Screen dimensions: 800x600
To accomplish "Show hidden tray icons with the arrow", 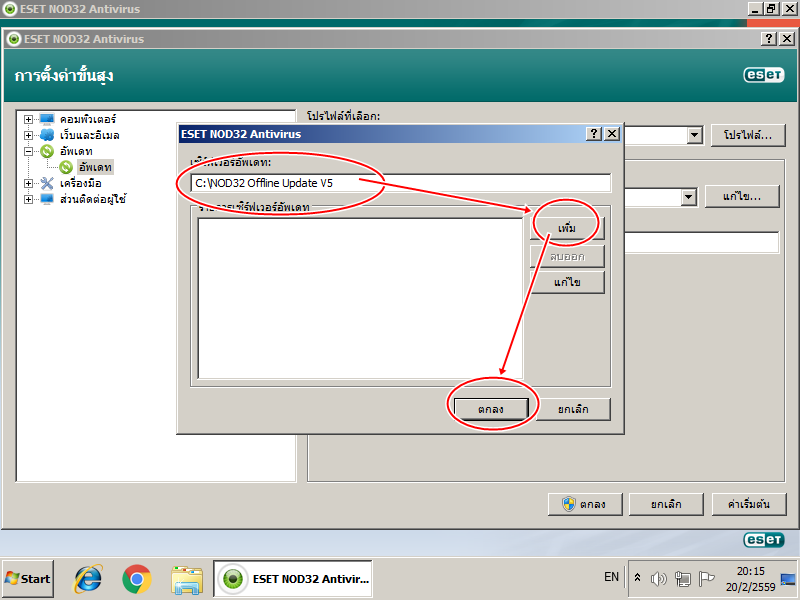I will pyautogui.click(x=637, y=578).
